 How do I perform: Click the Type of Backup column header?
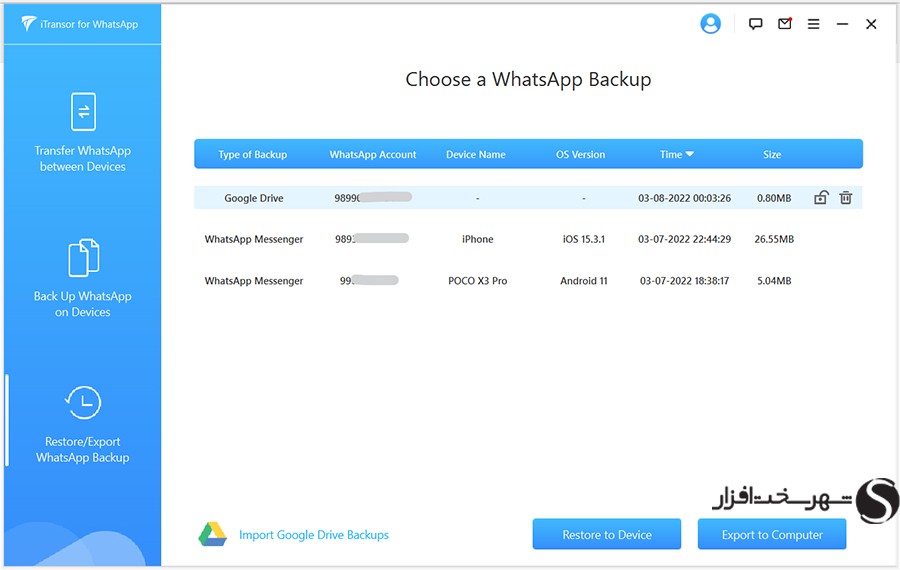point(253,154)
